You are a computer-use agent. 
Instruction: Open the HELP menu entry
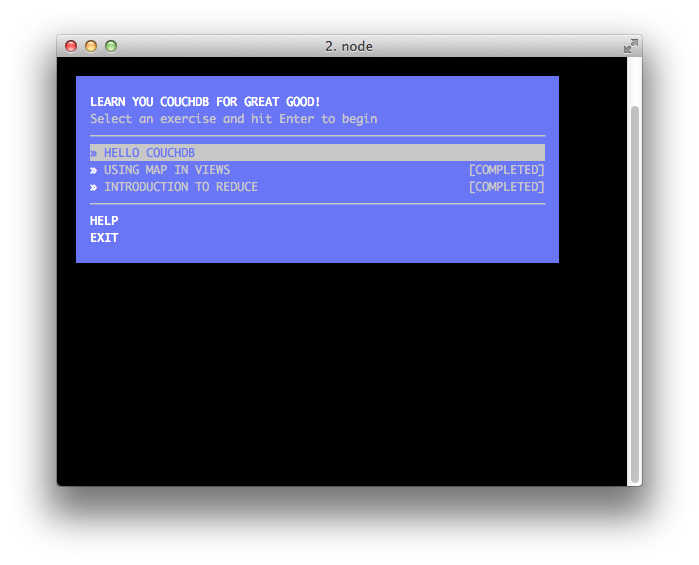(104, 221)
